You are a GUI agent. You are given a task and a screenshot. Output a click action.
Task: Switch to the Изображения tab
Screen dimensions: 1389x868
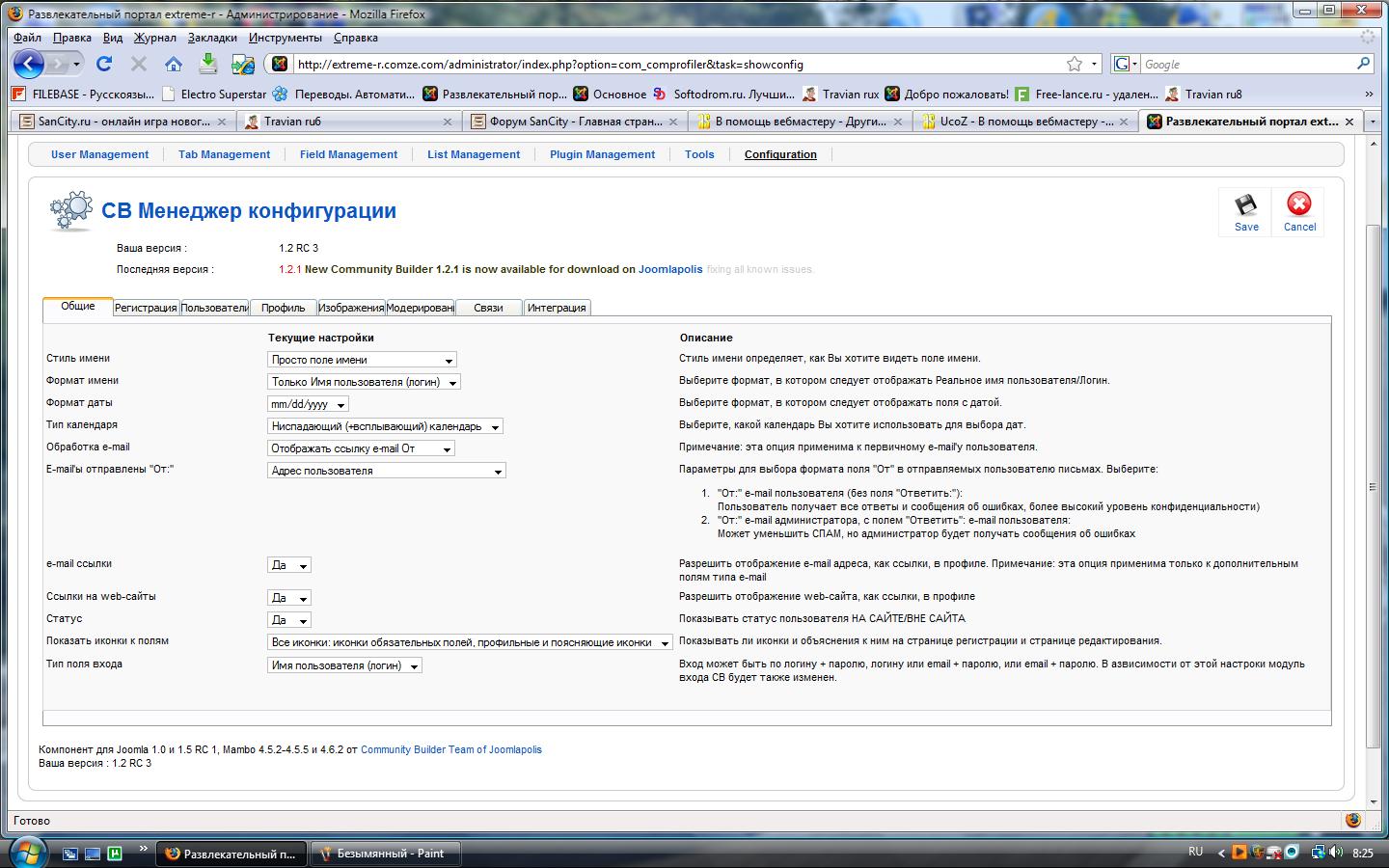pyautogui.click(x=351, y=308)
